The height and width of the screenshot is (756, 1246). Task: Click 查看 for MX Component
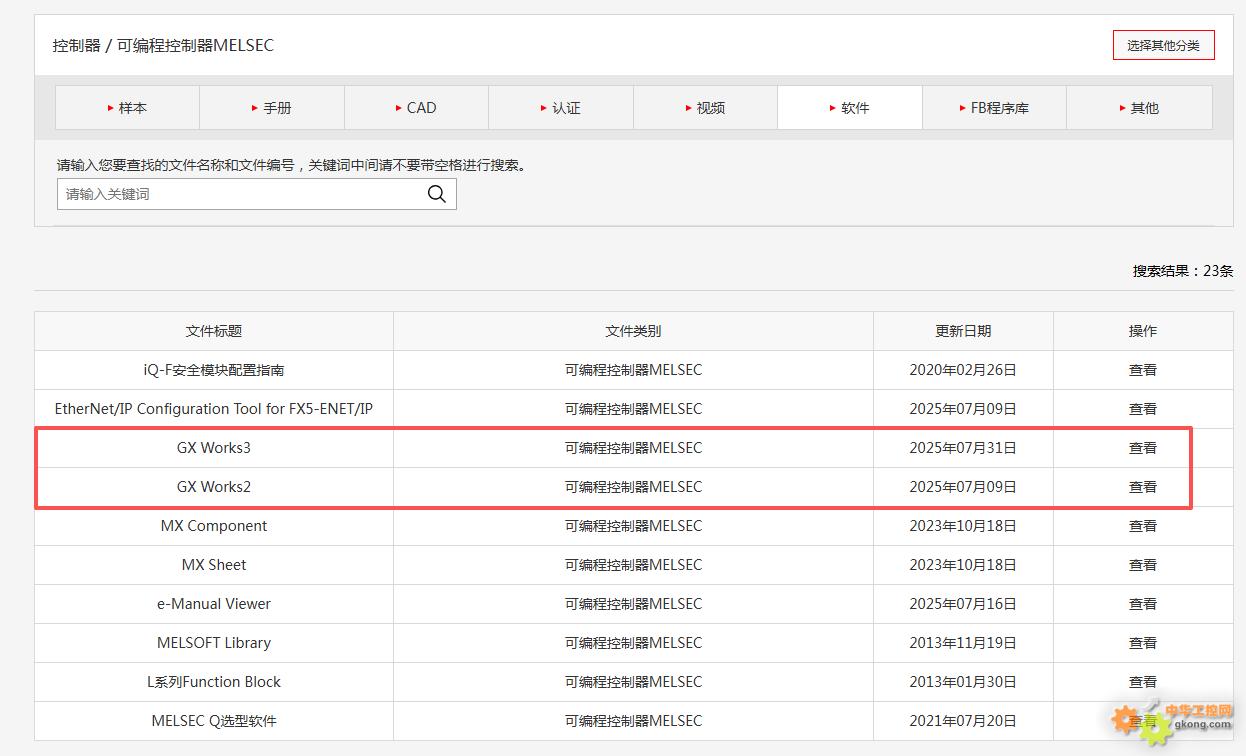coord(1143,526)
